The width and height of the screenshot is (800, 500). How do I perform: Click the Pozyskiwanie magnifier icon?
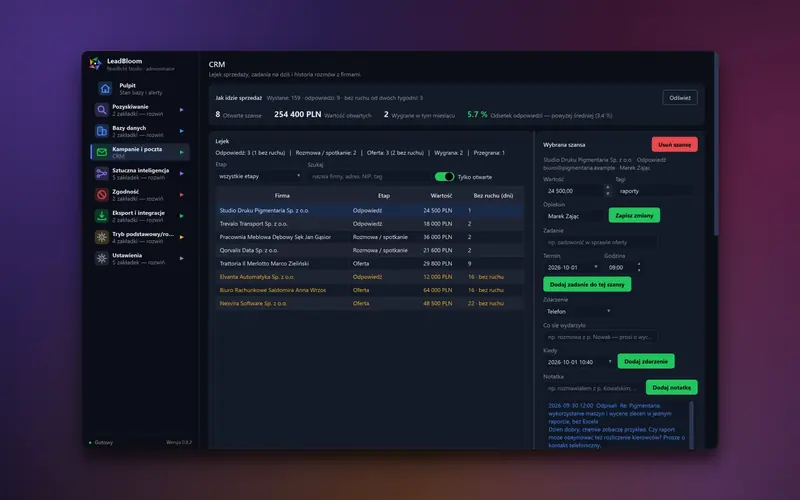[x=102, y=110]
